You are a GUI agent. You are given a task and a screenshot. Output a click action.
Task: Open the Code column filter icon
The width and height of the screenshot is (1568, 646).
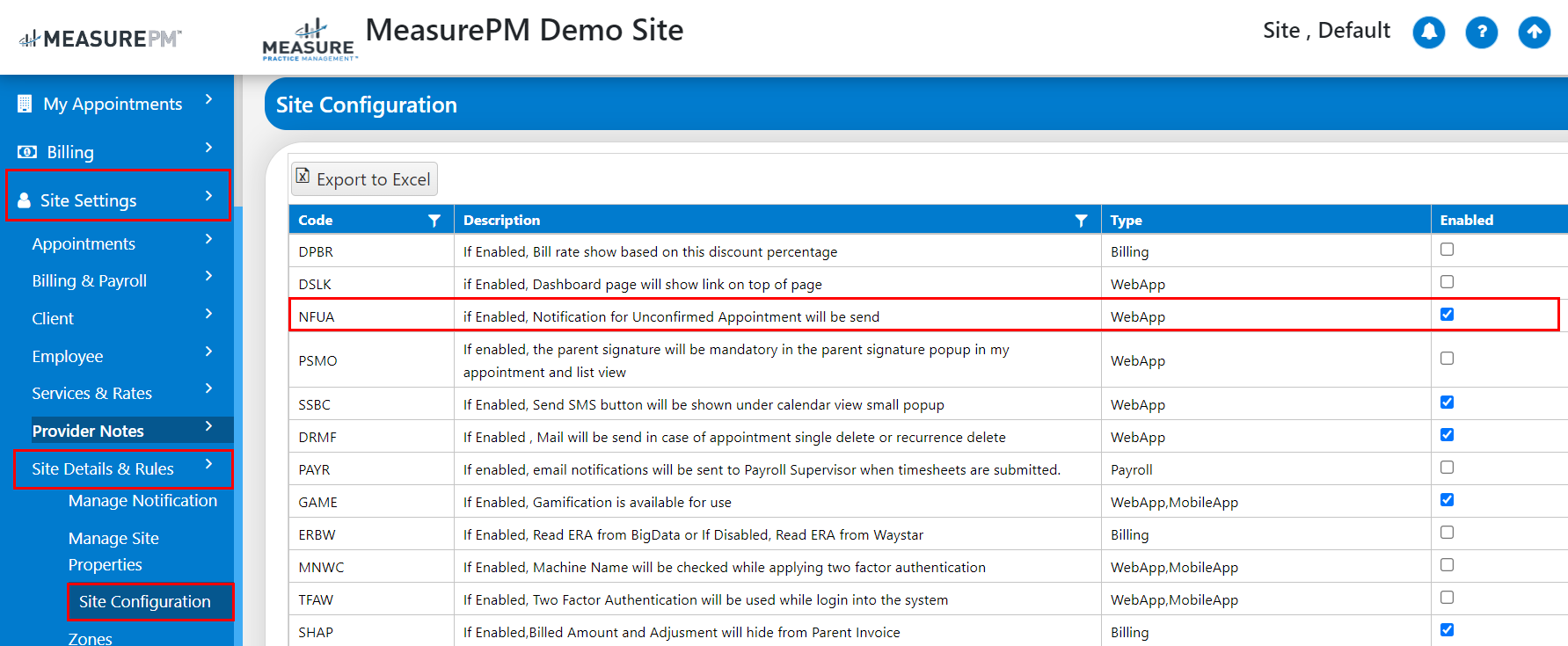coord(434,221)
